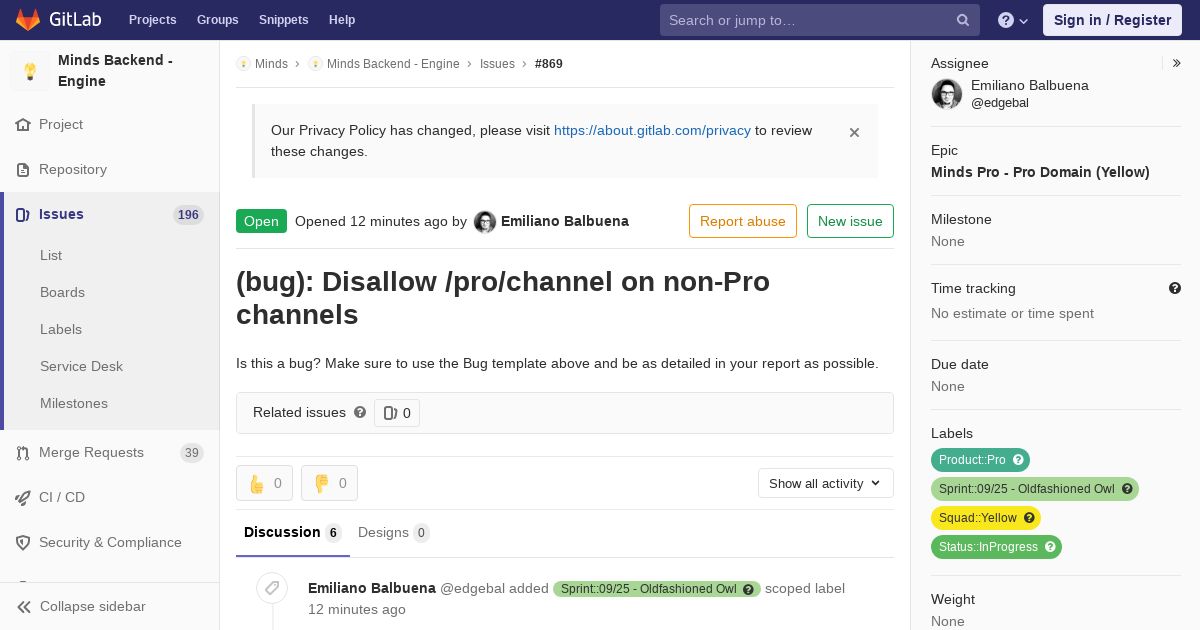
Task: Click the Collapse sidebar double-chevron icon
Action: click(24, 607)
